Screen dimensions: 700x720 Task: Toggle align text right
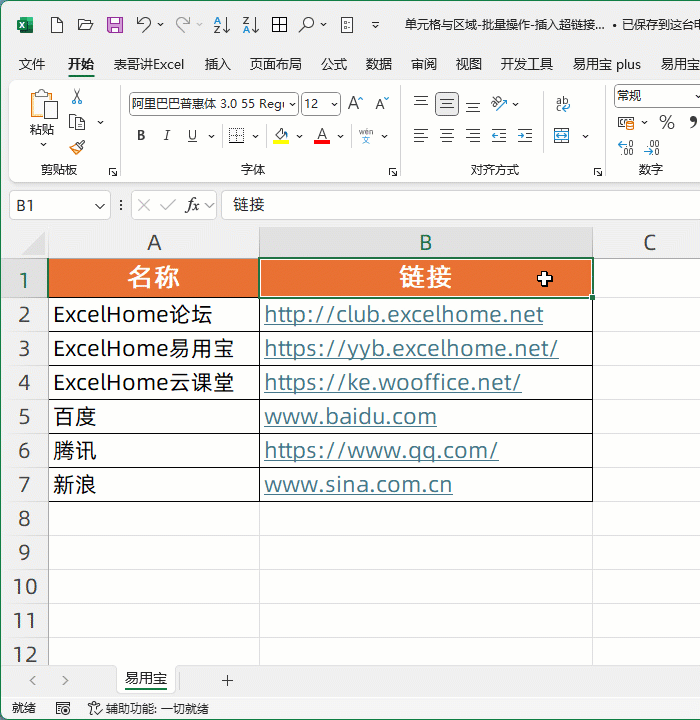click(x=473, y=136)
